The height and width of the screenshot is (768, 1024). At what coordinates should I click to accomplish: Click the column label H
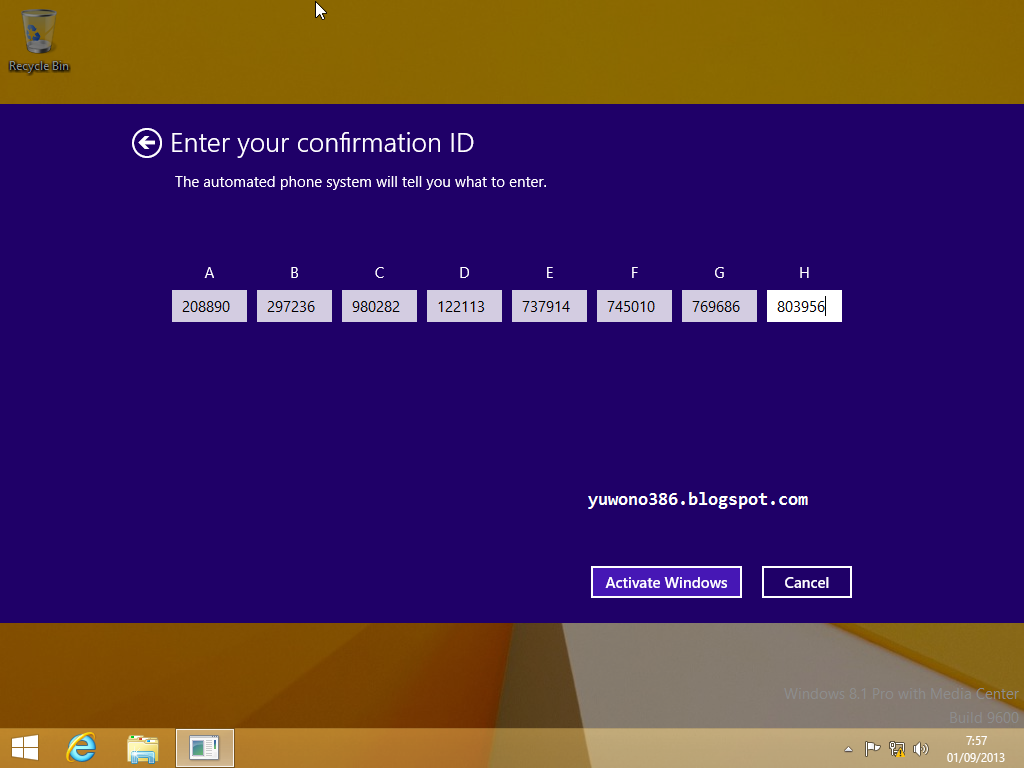(804, 273)
